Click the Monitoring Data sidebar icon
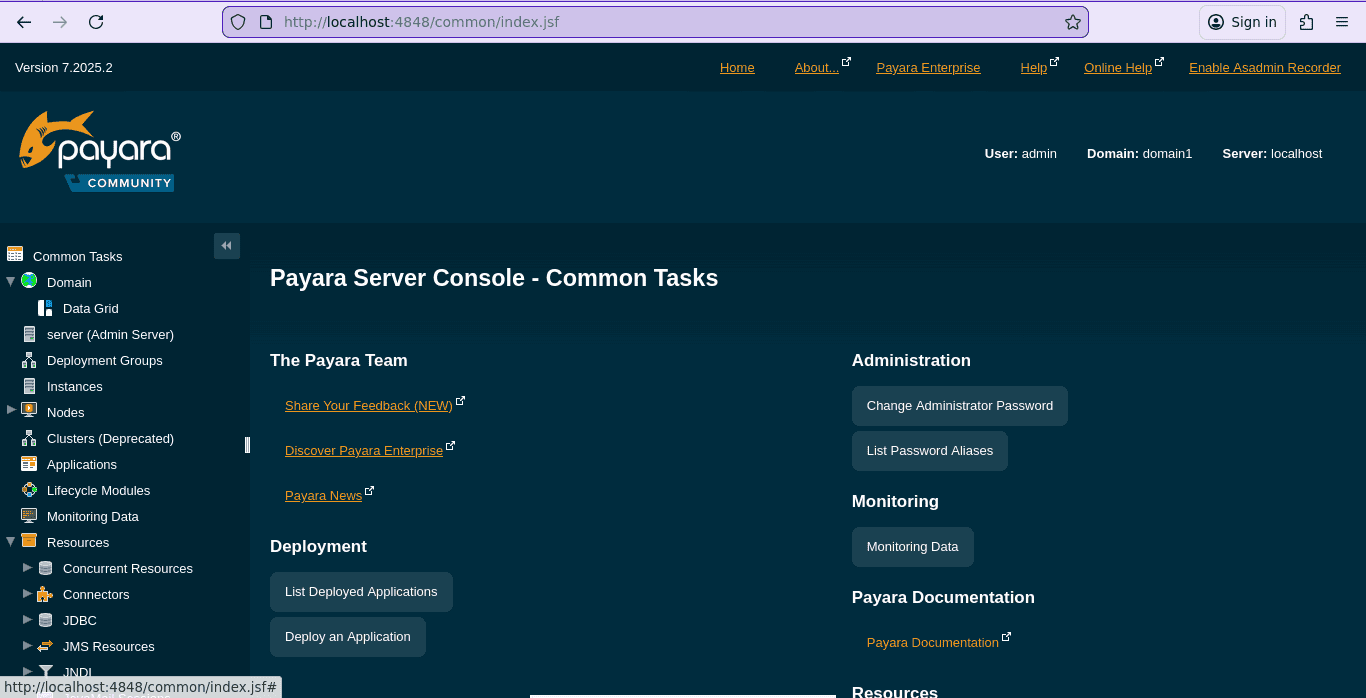The image size is (1366, 698). [x=29, y=516]
